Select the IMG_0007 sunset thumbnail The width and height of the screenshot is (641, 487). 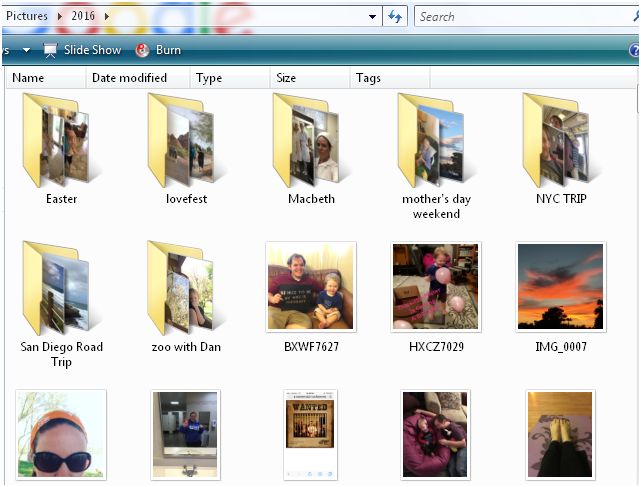560,286
